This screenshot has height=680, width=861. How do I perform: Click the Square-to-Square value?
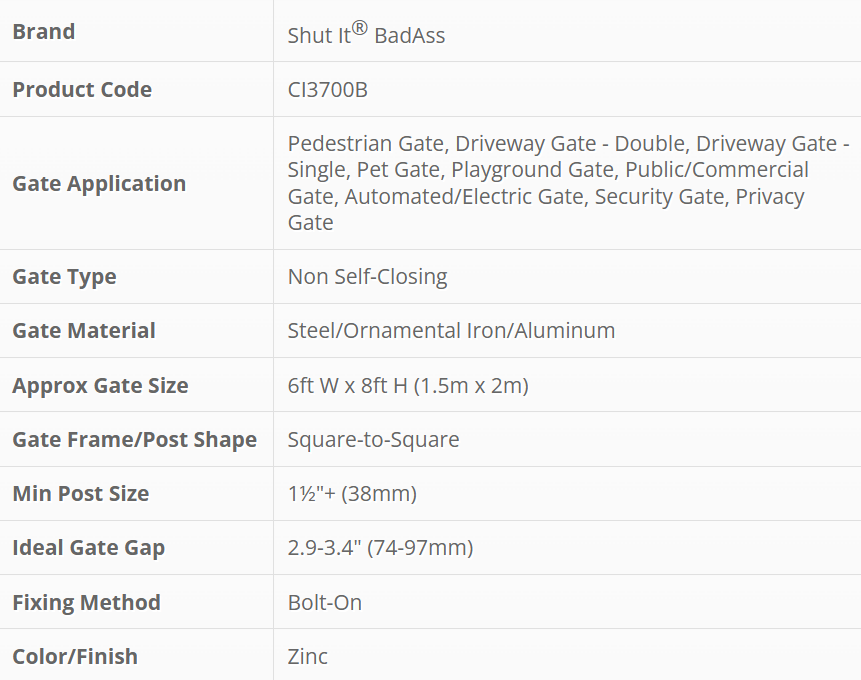coord(373,440)
